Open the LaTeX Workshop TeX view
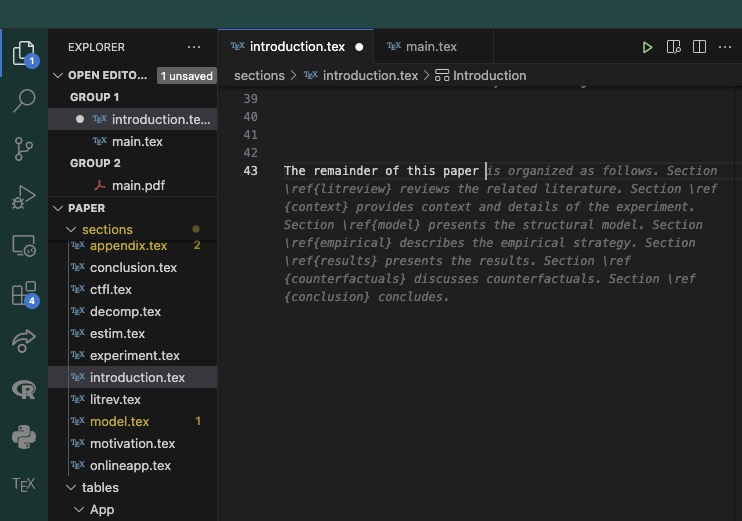This screenshot has width=742, height=521. 24,485
